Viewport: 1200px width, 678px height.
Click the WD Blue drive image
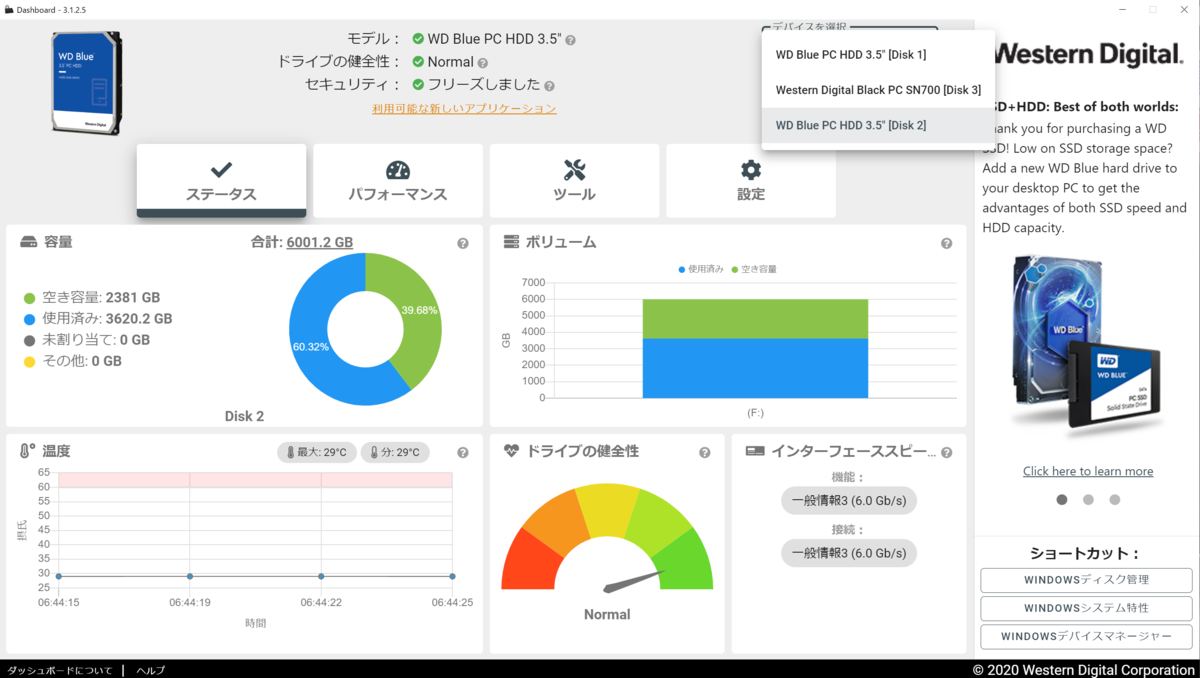tap(87, 83)
